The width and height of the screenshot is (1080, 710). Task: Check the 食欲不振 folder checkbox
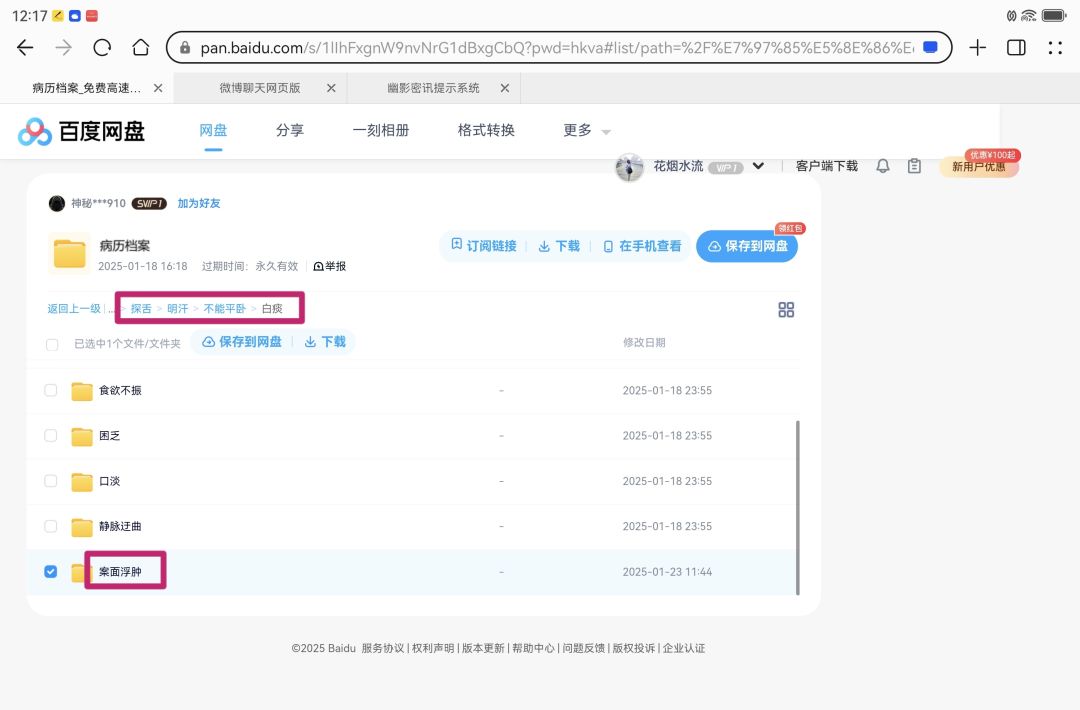tap(51, 390)
